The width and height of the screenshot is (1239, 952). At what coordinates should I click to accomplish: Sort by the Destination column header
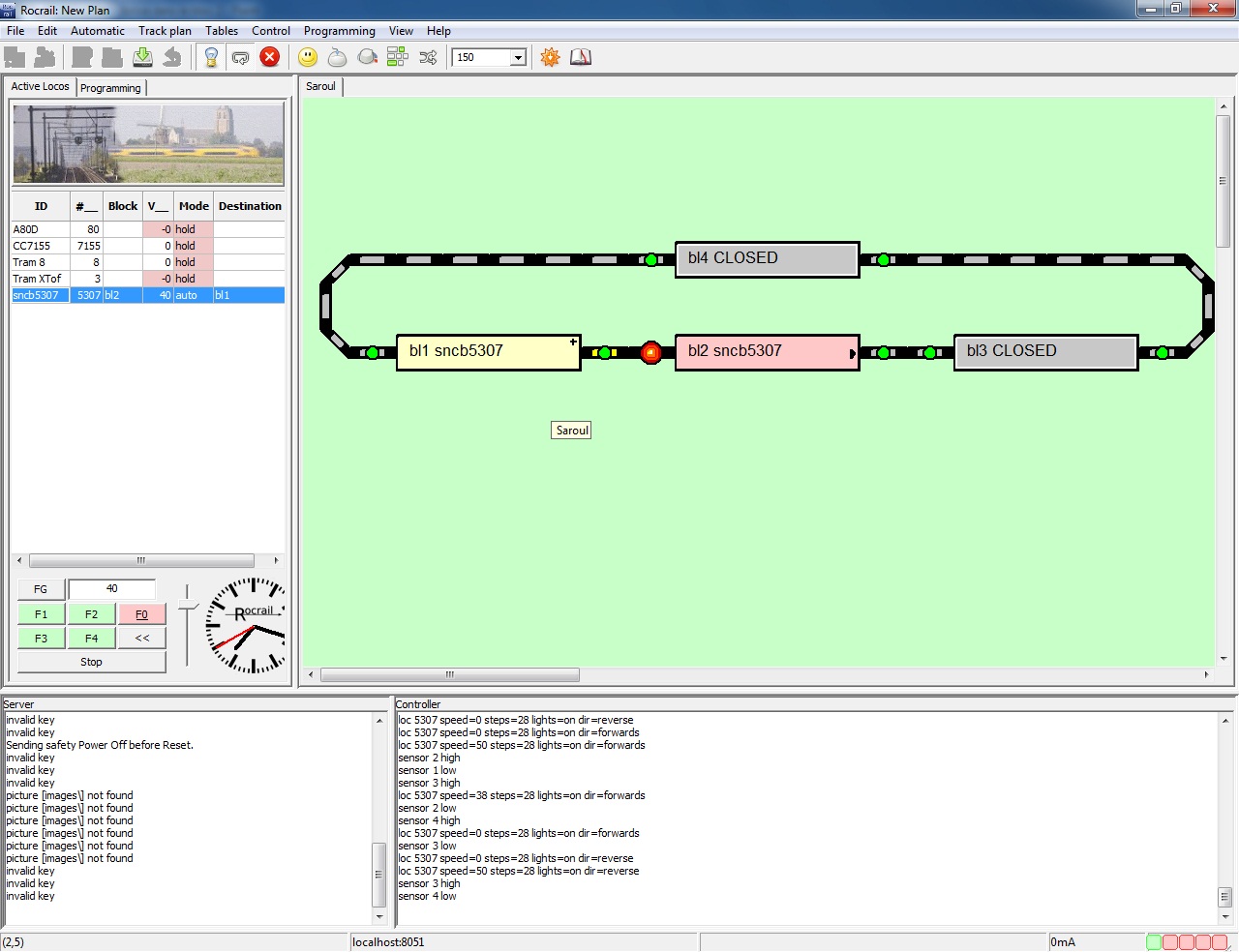(250, 206)
